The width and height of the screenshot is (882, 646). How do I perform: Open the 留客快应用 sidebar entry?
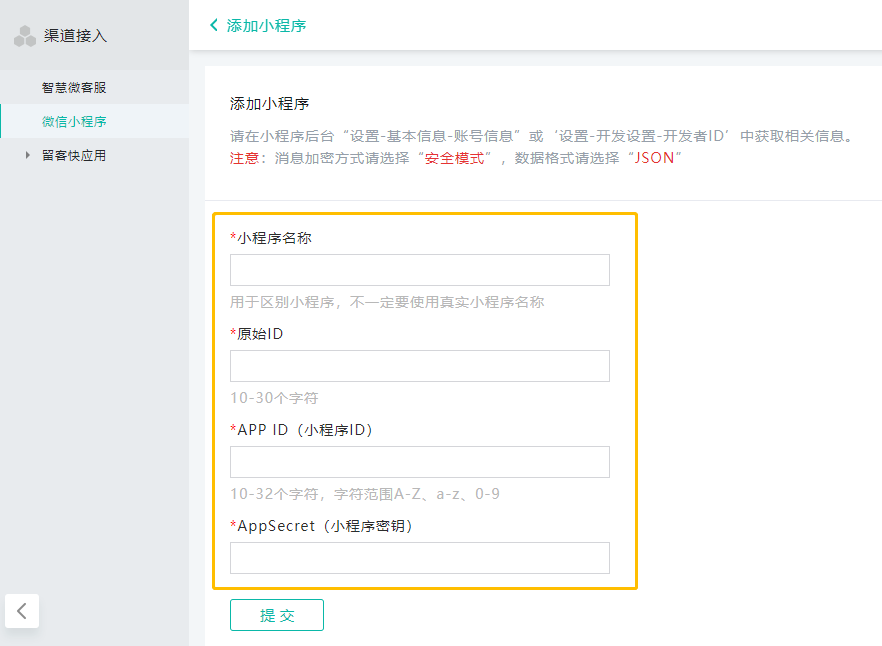click(x=74, y=155)
